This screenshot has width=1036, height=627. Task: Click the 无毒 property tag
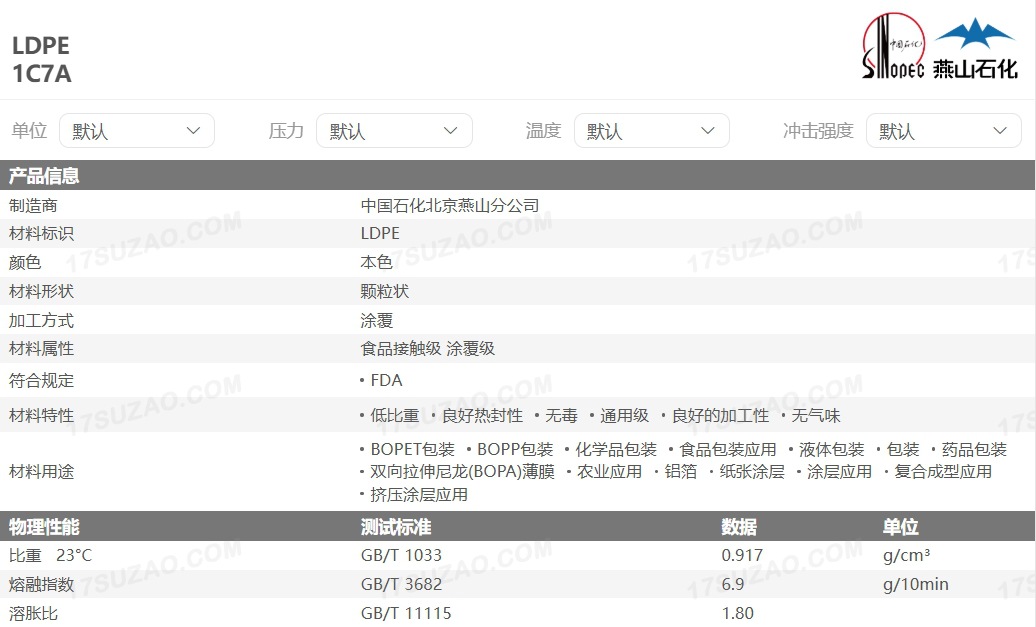tap(562, 416)
